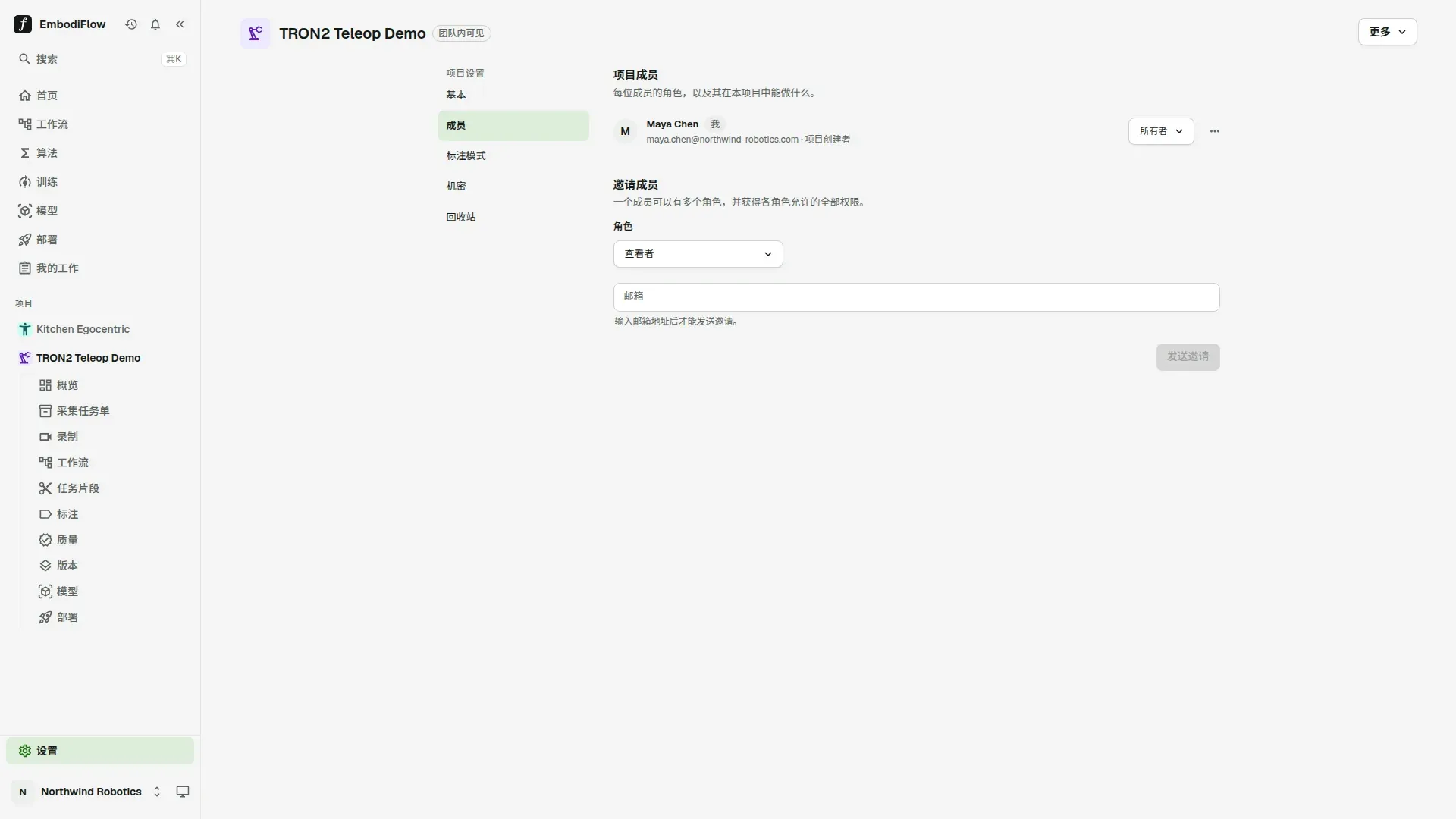Open 录制 camera icon
The image size is (1456, 819).
click(45, 437)
